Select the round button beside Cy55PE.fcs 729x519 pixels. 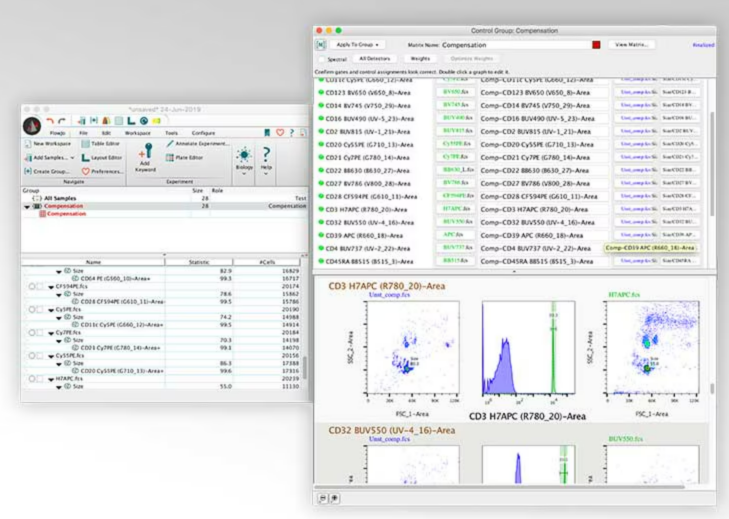pos(32,356)
